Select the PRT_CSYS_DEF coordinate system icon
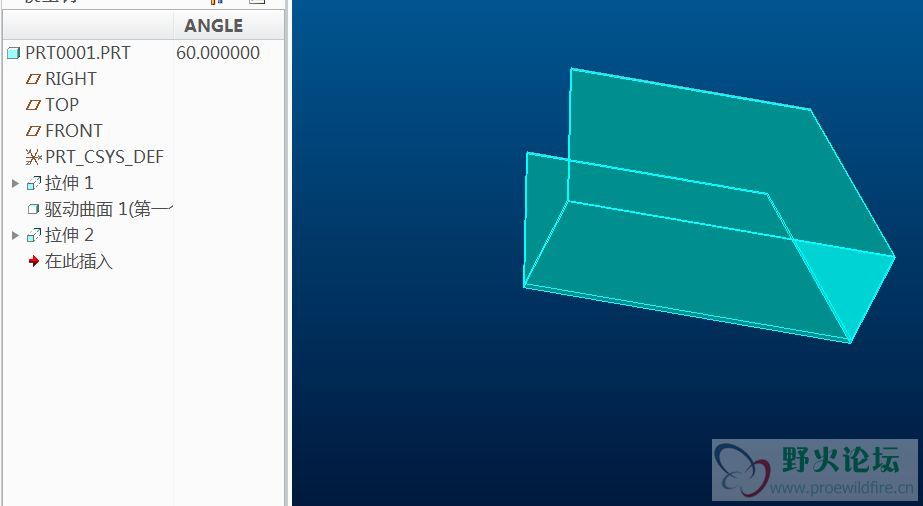923x506 pixels. 34,157
